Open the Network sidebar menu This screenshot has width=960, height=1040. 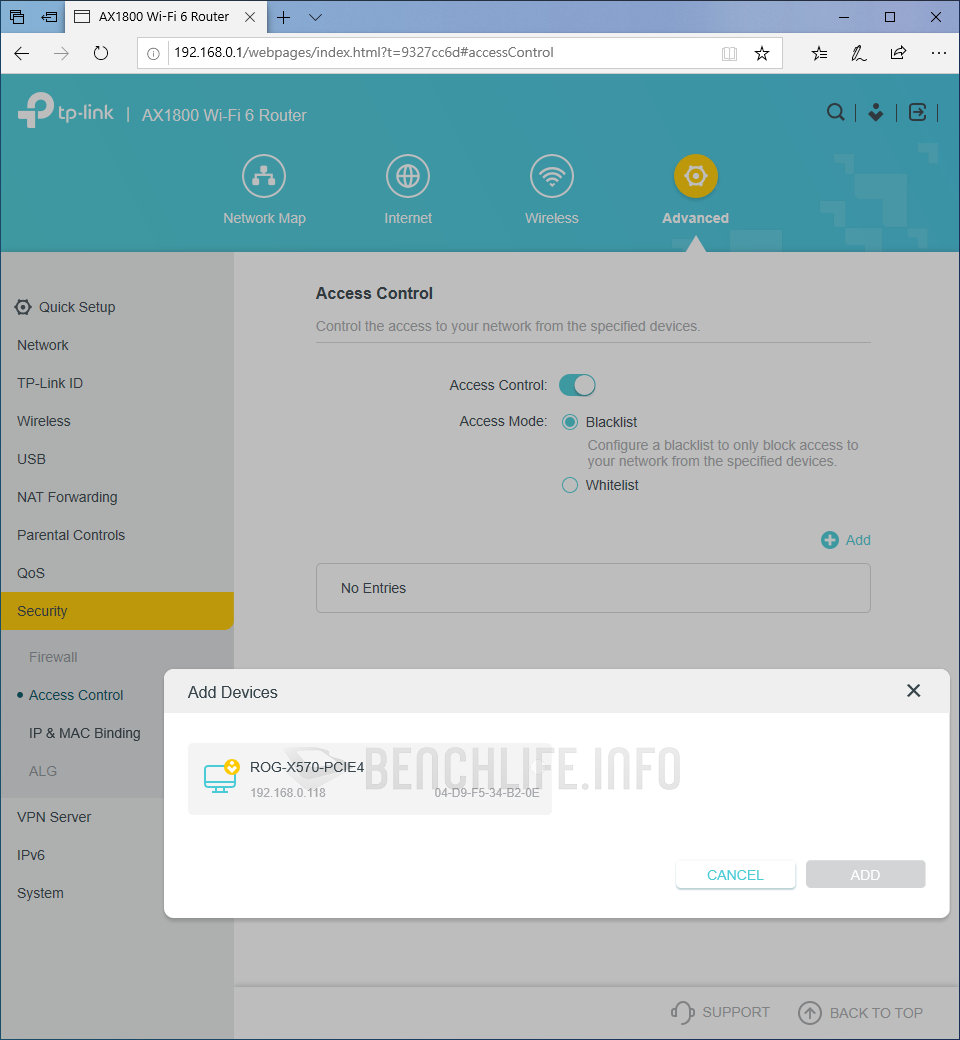click(x=42, y=345)
